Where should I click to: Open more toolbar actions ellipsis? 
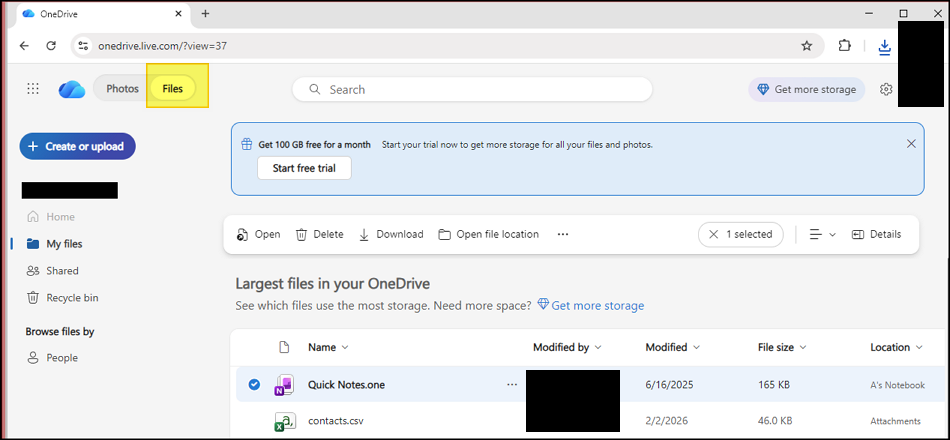[563, 234]
